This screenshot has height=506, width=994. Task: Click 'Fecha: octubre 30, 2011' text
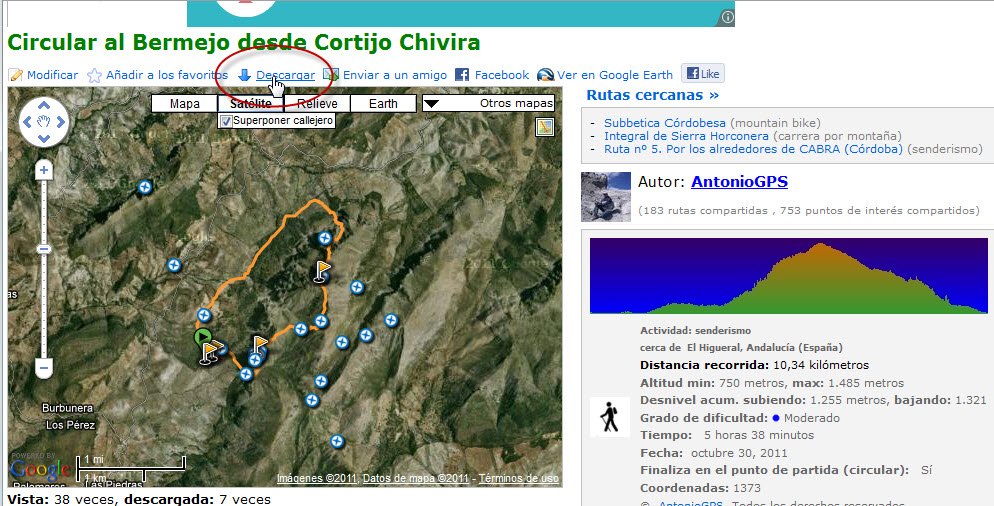coord(714,453)
